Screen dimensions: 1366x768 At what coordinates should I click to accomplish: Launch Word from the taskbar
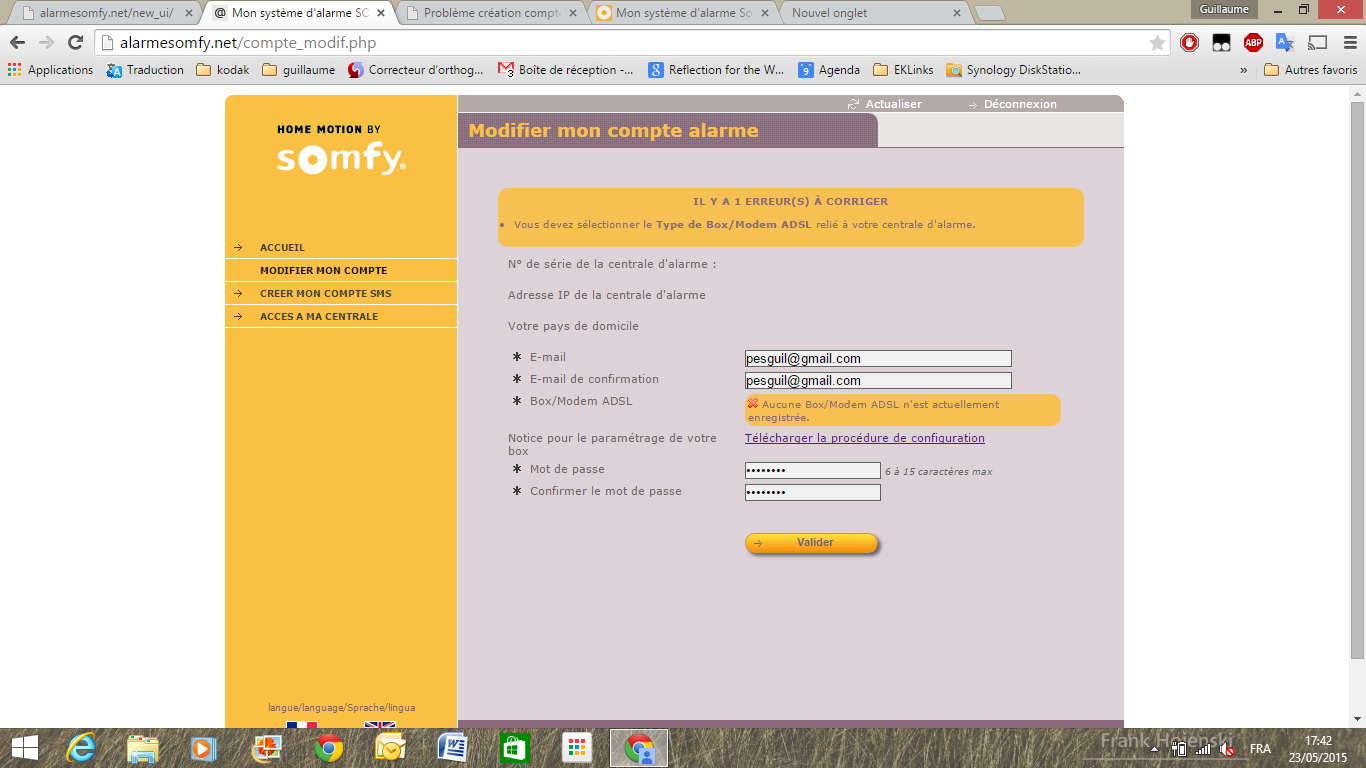tap(453, 748)
